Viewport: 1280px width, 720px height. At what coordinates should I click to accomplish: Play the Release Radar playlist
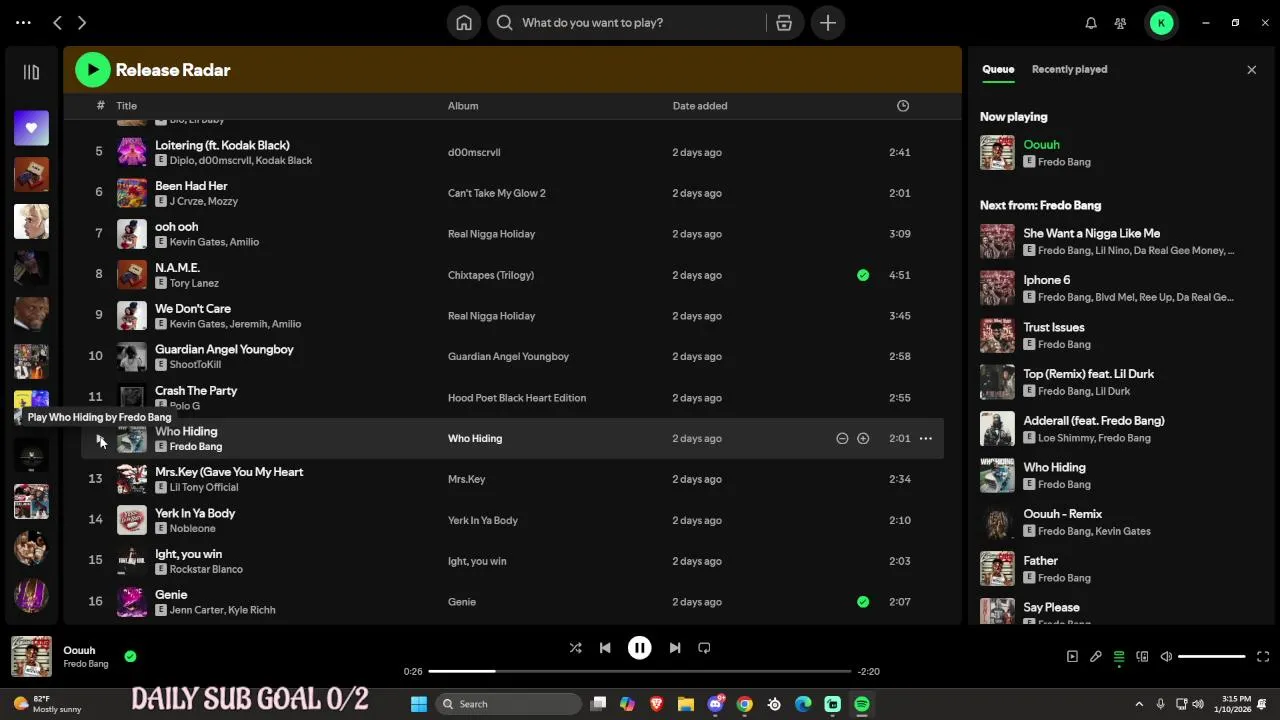(92, 69)
